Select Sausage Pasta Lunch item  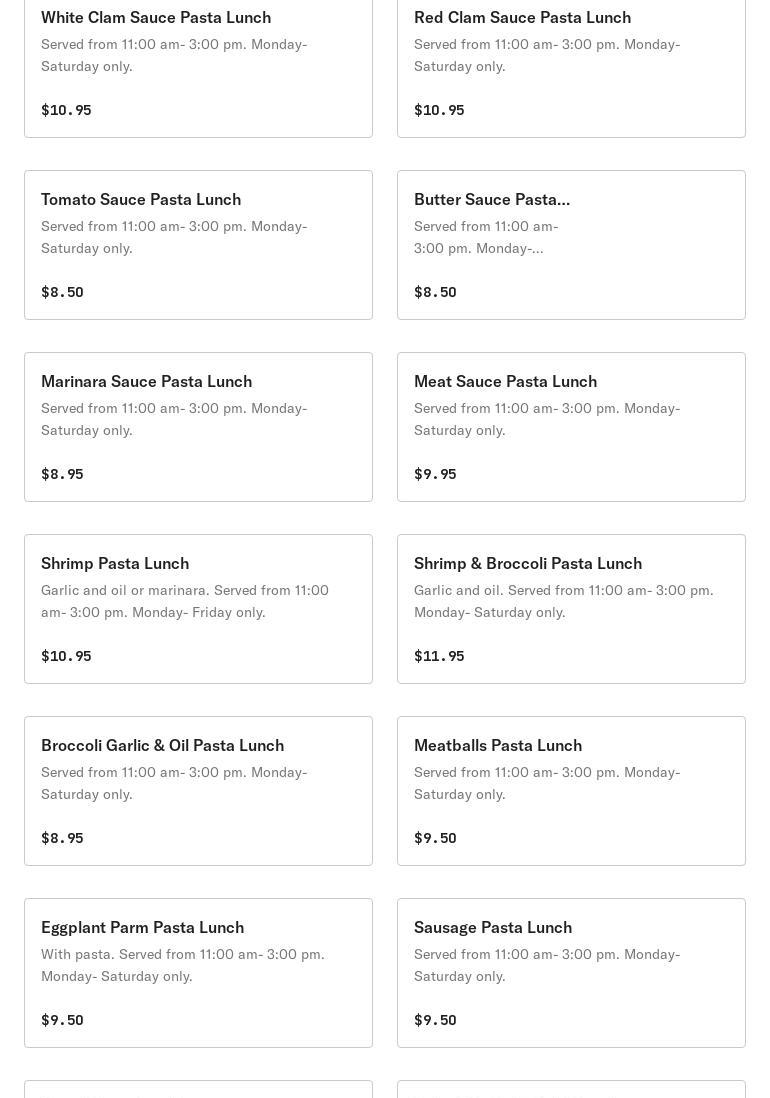coord(571,973)
